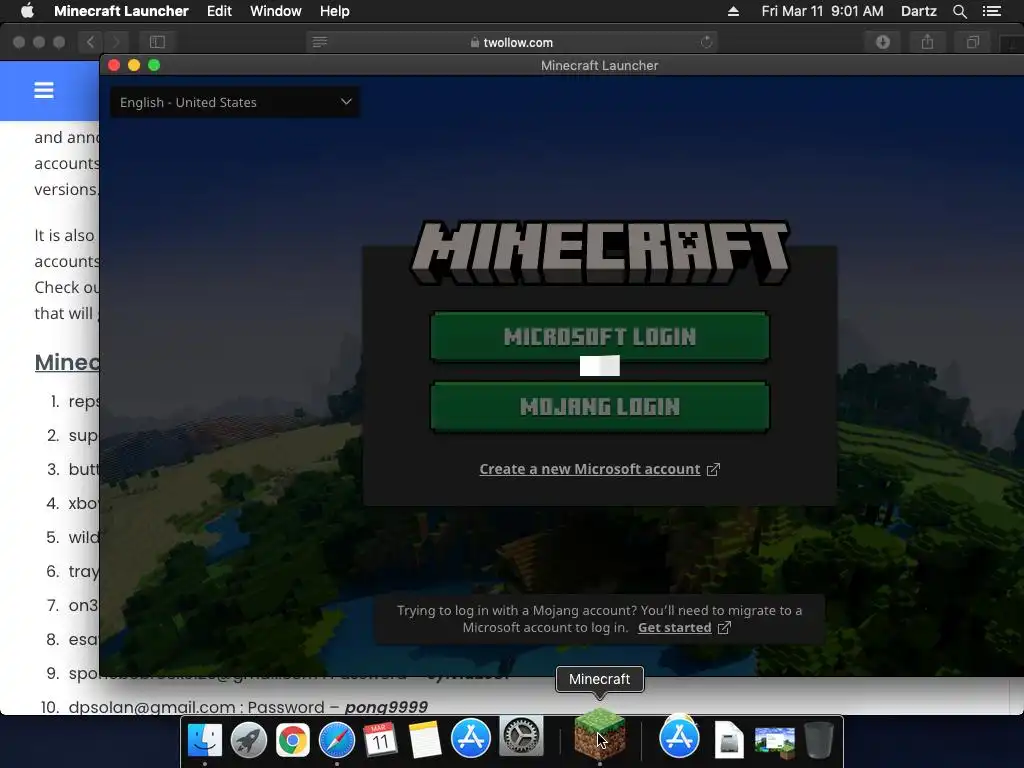The image size is (1024, 768).
Task: Click the external link icon beside Get started
Action: (x=724, y=628)
